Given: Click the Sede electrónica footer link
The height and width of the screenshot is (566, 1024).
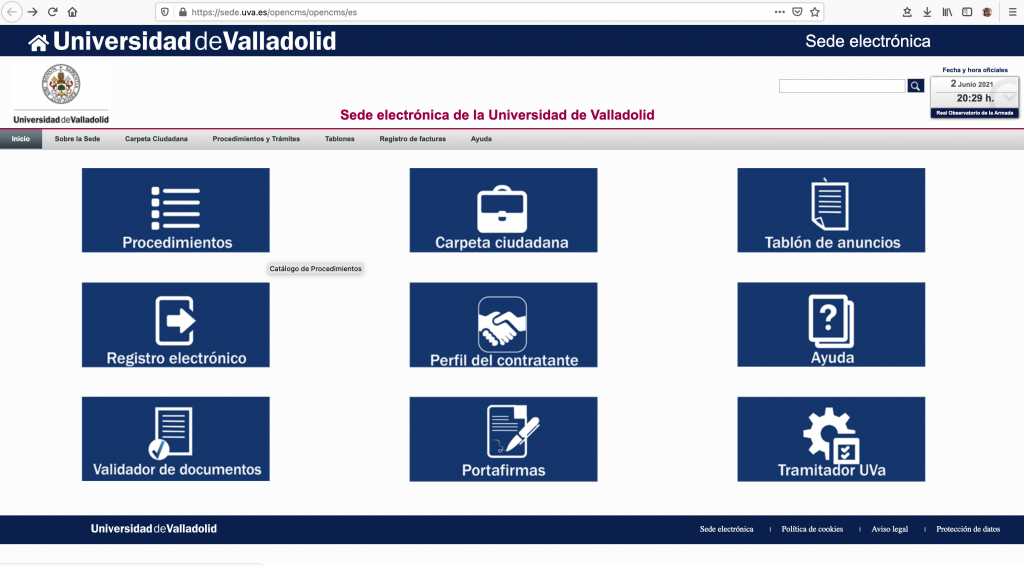Looking at the screenshot, I should (x=726, y=529).
